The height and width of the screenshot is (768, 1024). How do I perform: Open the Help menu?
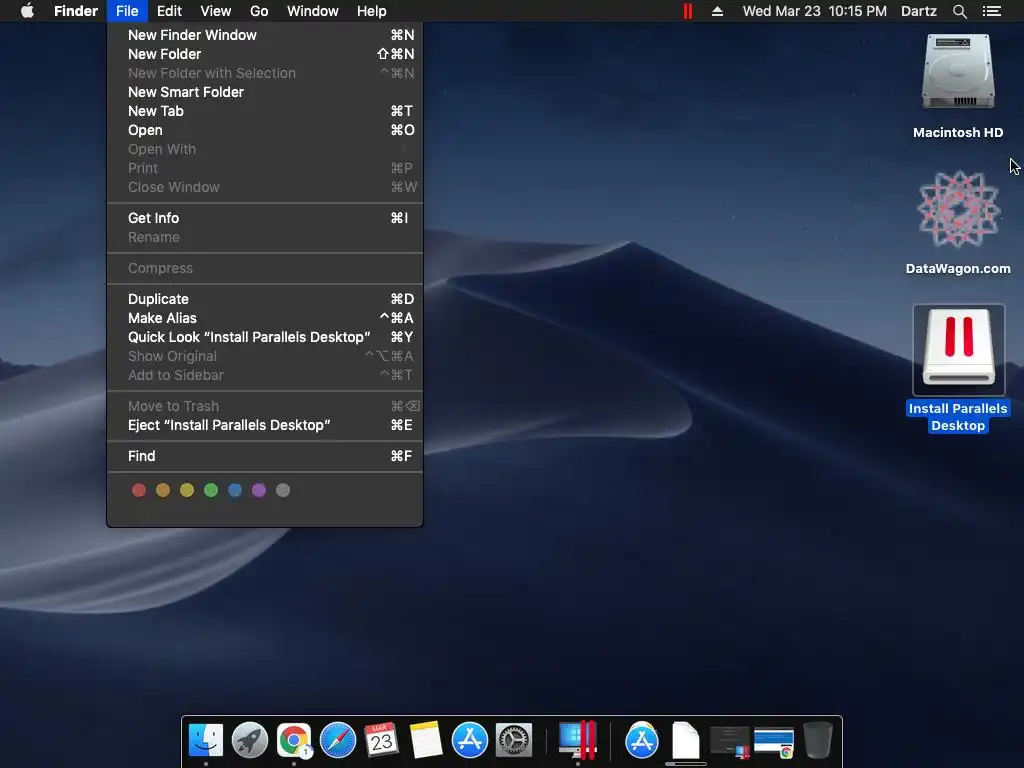coord(372,11)
